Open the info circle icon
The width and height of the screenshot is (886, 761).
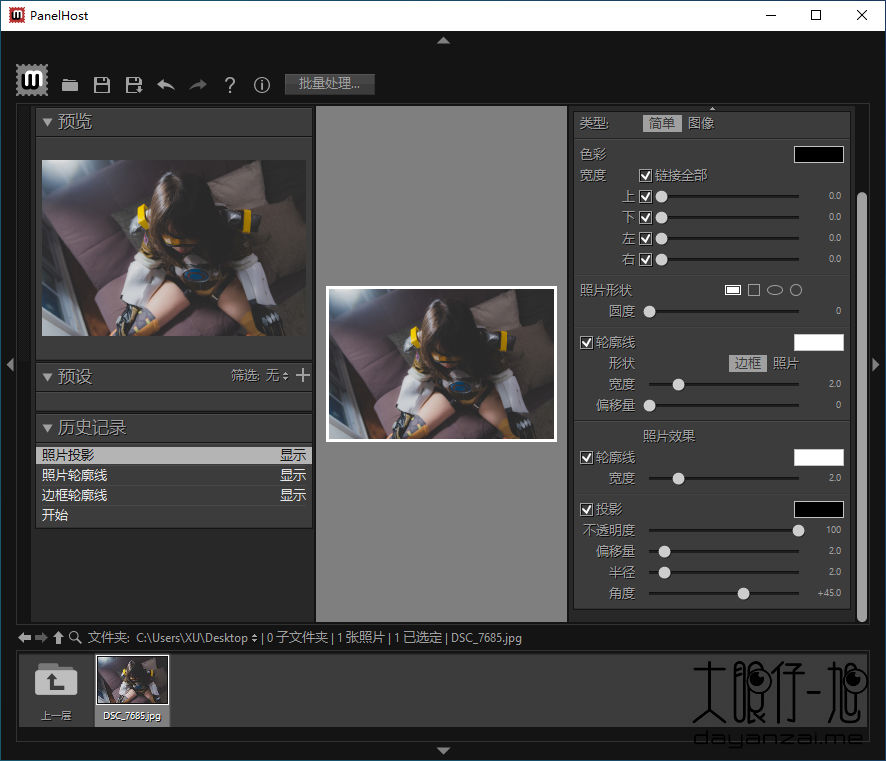coord(262,85)
